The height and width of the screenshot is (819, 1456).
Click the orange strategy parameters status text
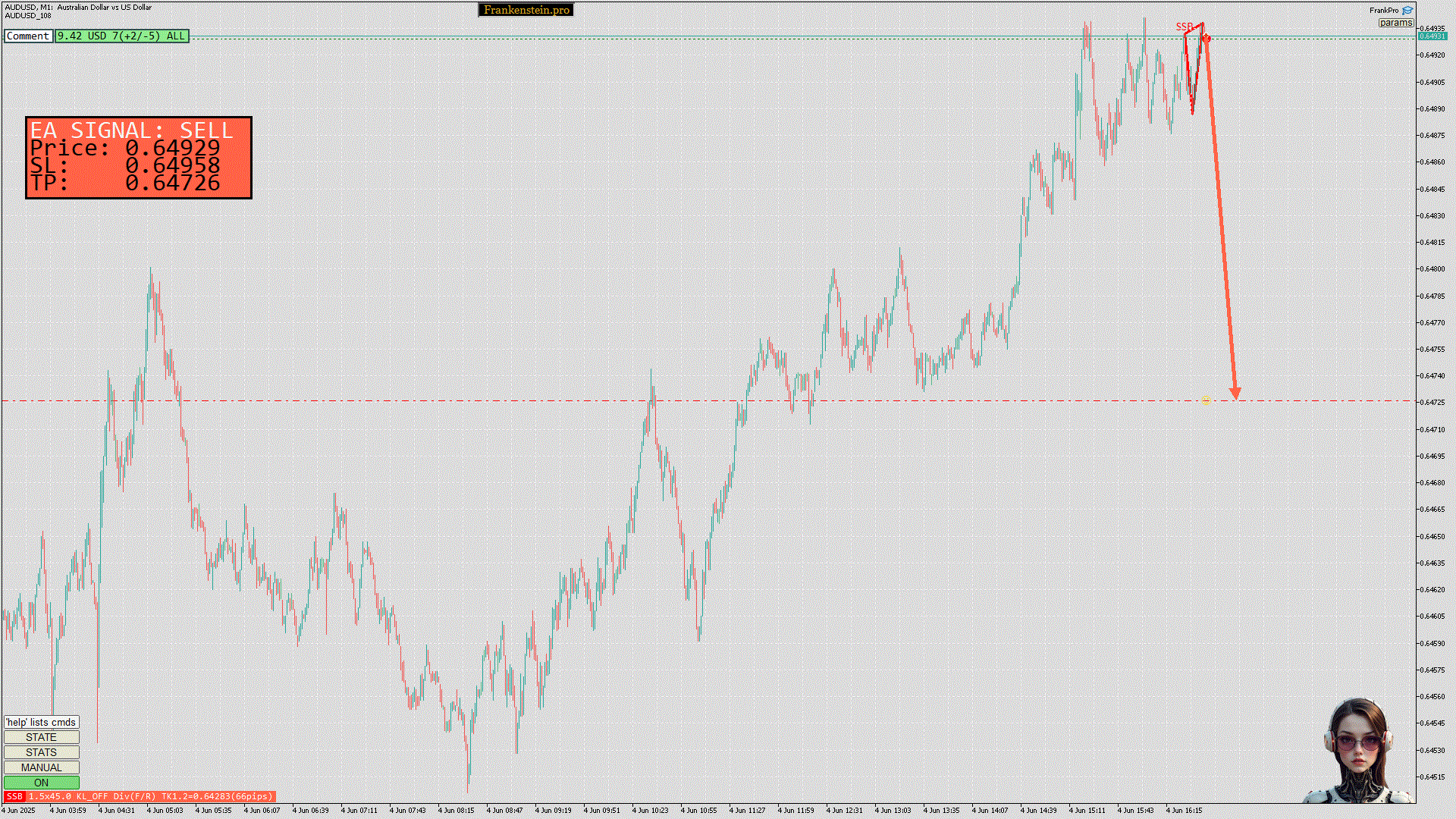pos(150,796)
